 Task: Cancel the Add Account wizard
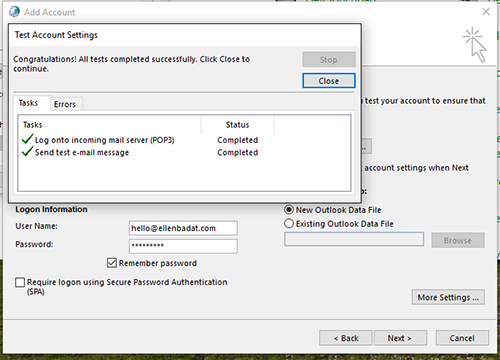462,338
